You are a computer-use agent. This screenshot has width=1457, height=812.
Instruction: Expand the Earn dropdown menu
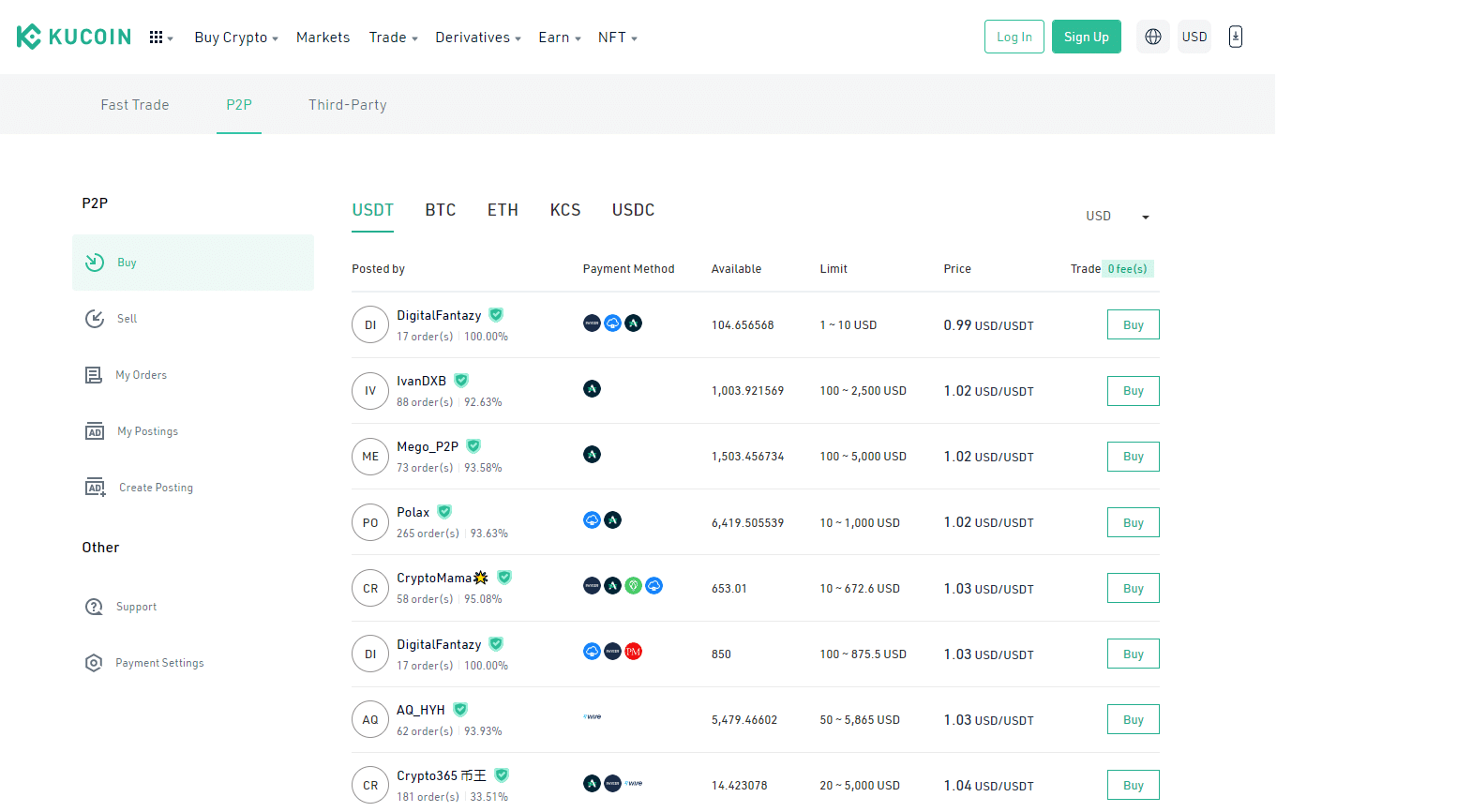point(560,38)
